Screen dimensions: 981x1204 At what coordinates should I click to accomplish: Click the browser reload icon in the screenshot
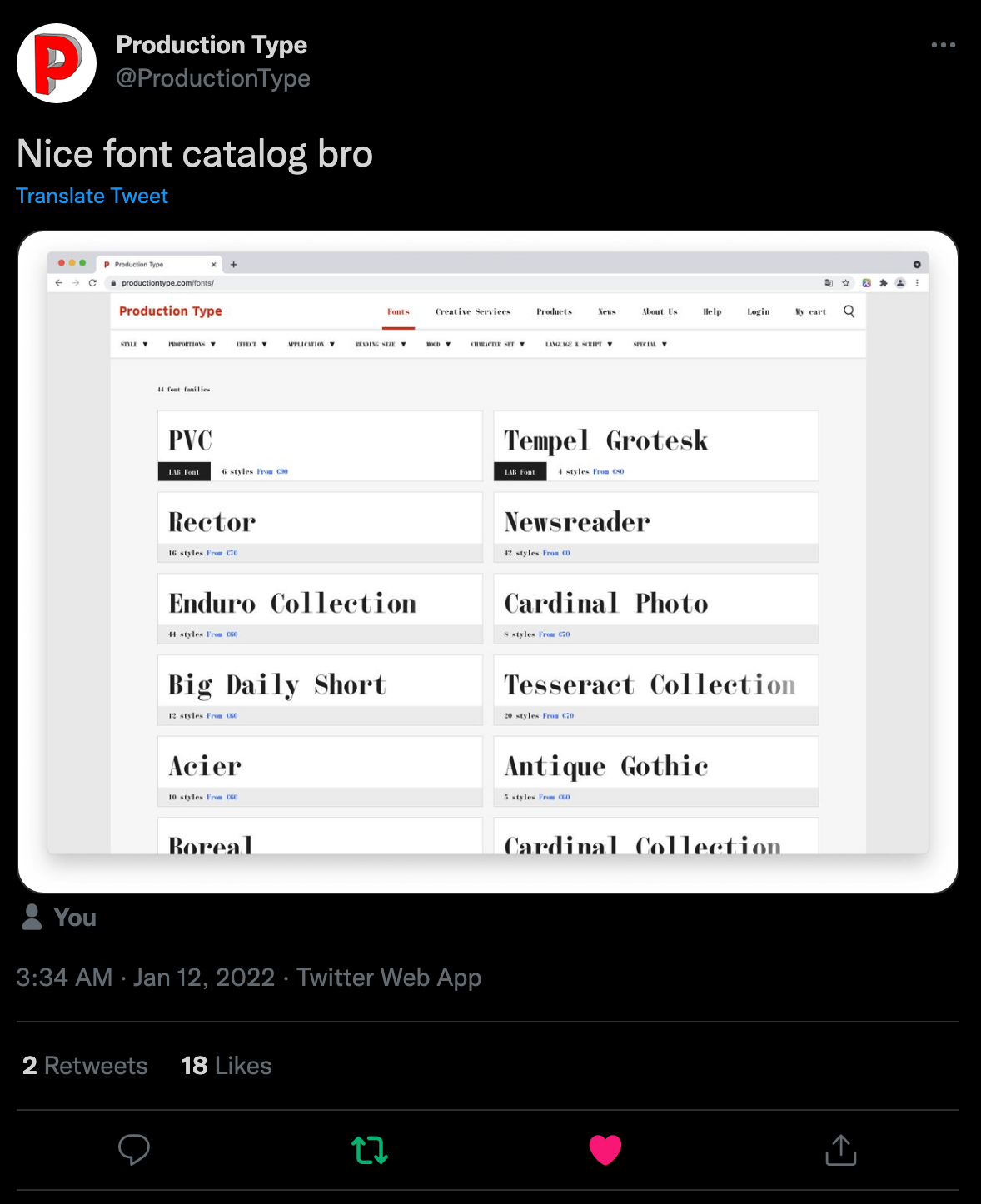pyautogui.click(x=92, y=283)
